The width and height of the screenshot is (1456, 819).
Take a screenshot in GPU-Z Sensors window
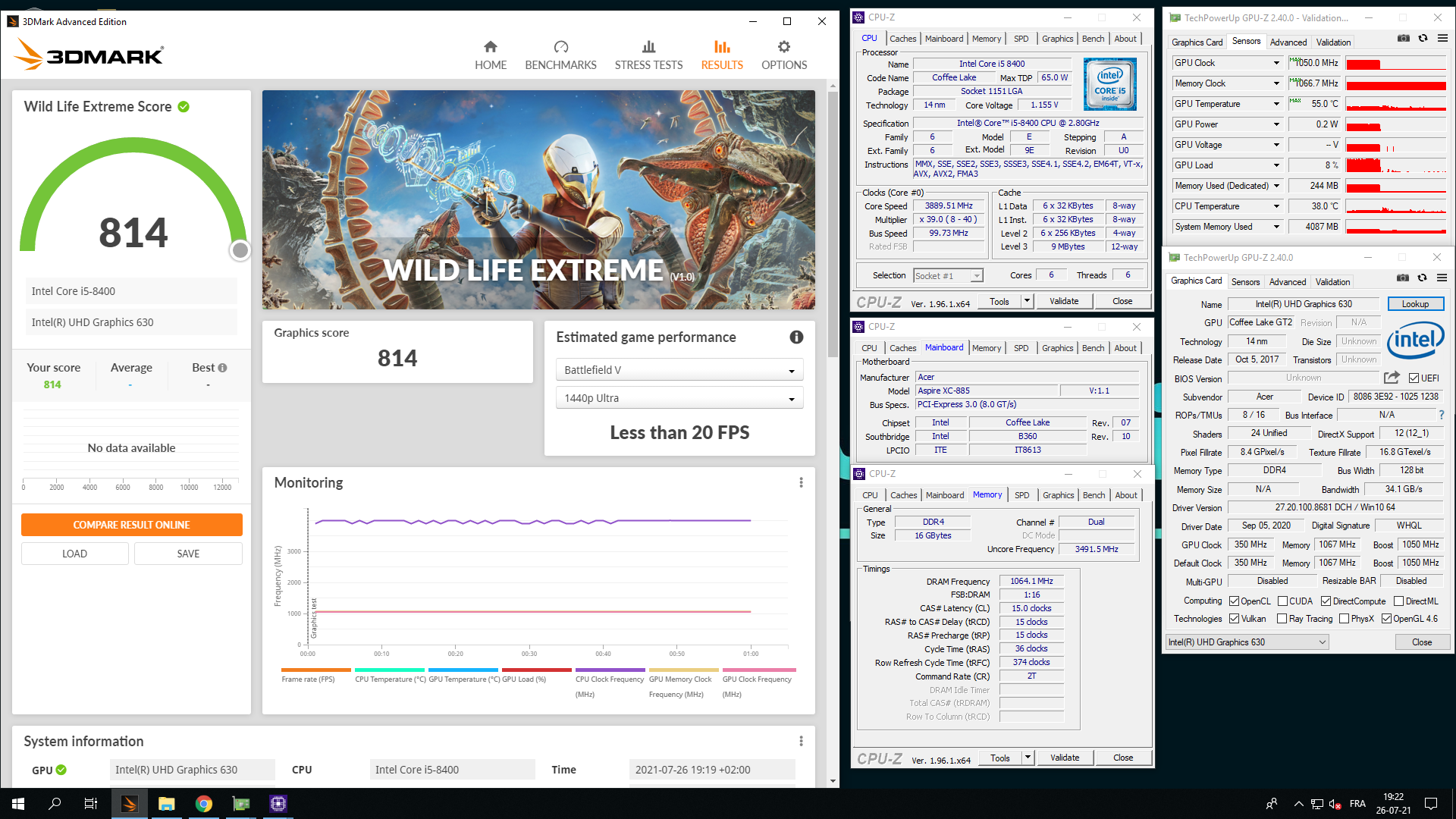(x=1404, y=38)
